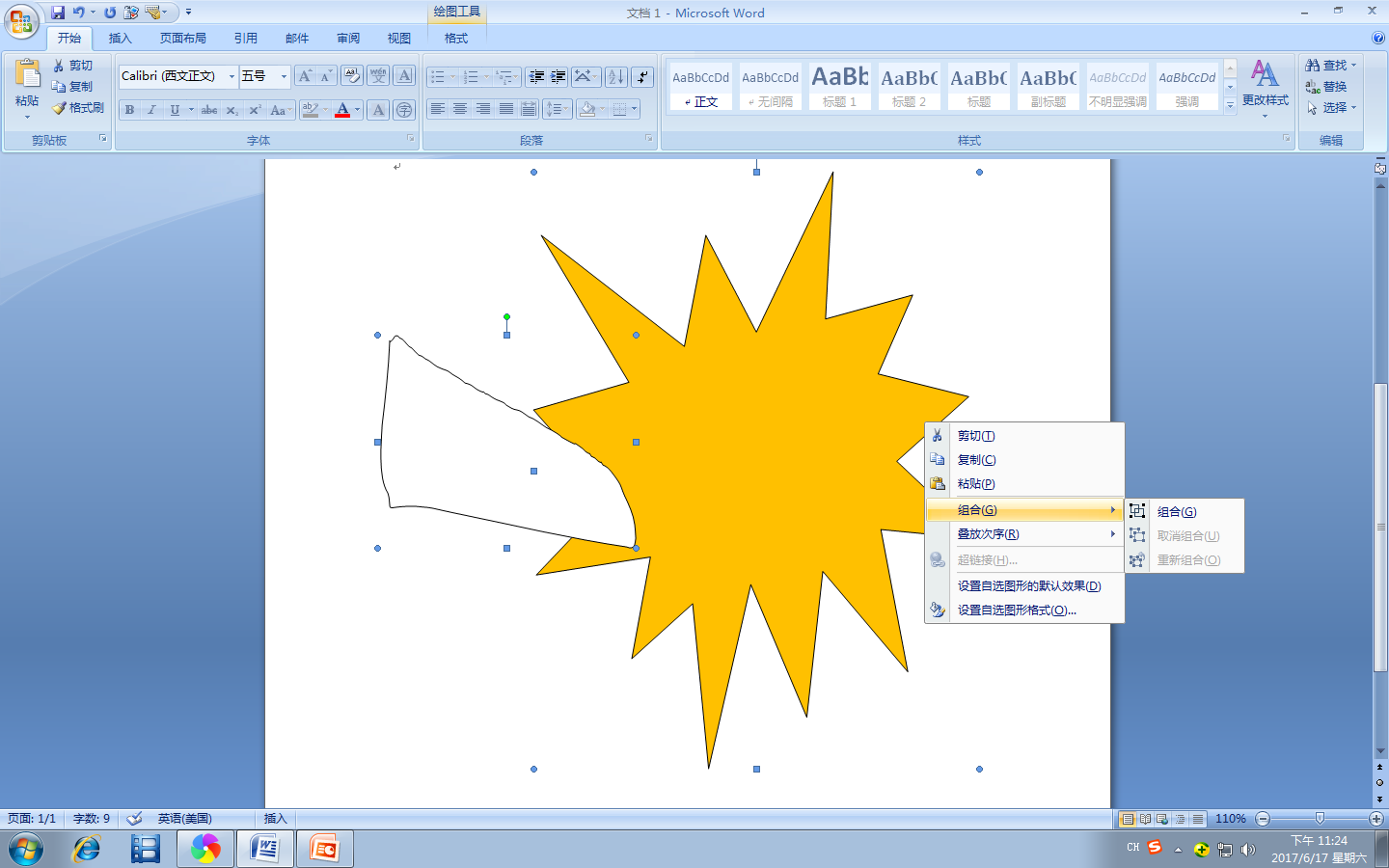The height and width of the screenshot is (868, 1389).
Task: Choose 组合(G) in the submenu
Action: pos(1185,512)
